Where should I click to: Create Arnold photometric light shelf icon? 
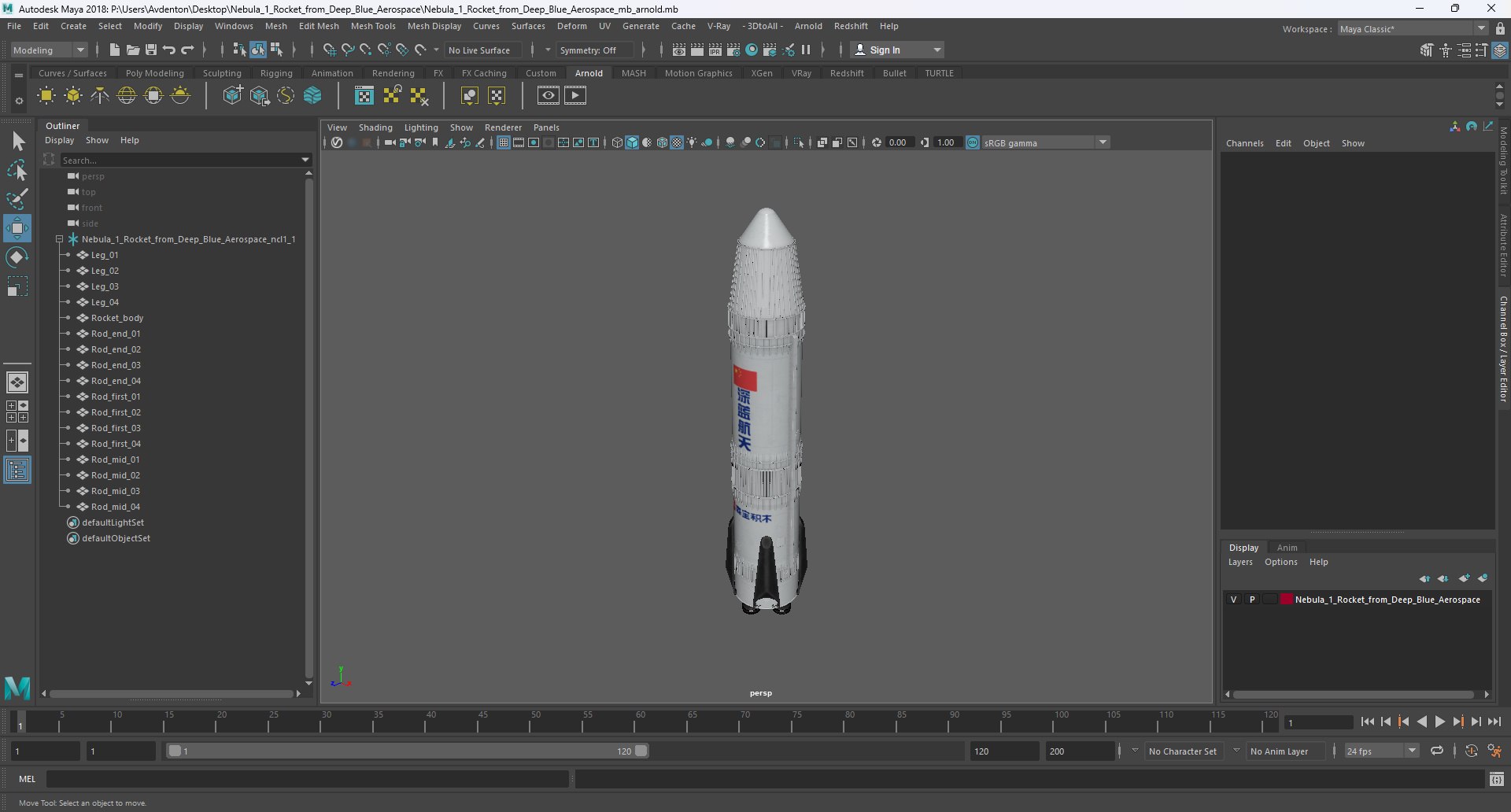click(x=100, y=96)
